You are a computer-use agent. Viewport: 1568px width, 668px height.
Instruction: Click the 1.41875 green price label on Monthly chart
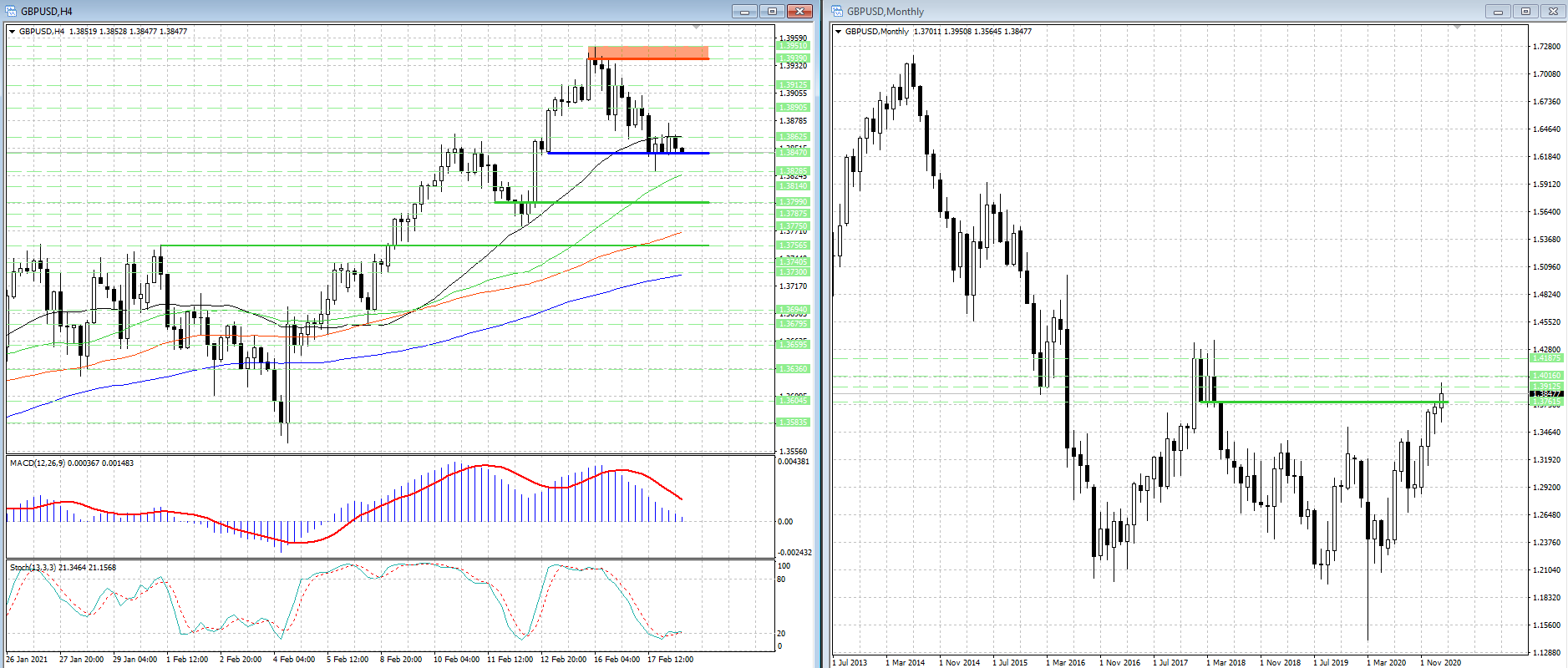coord(1546,357)
